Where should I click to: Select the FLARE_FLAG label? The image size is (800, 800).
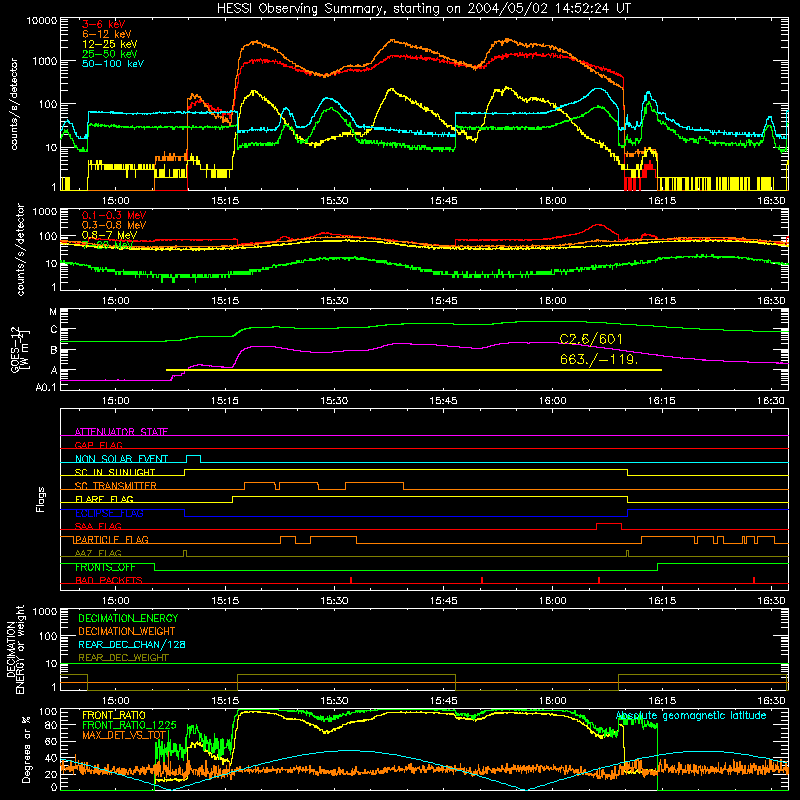104,499
